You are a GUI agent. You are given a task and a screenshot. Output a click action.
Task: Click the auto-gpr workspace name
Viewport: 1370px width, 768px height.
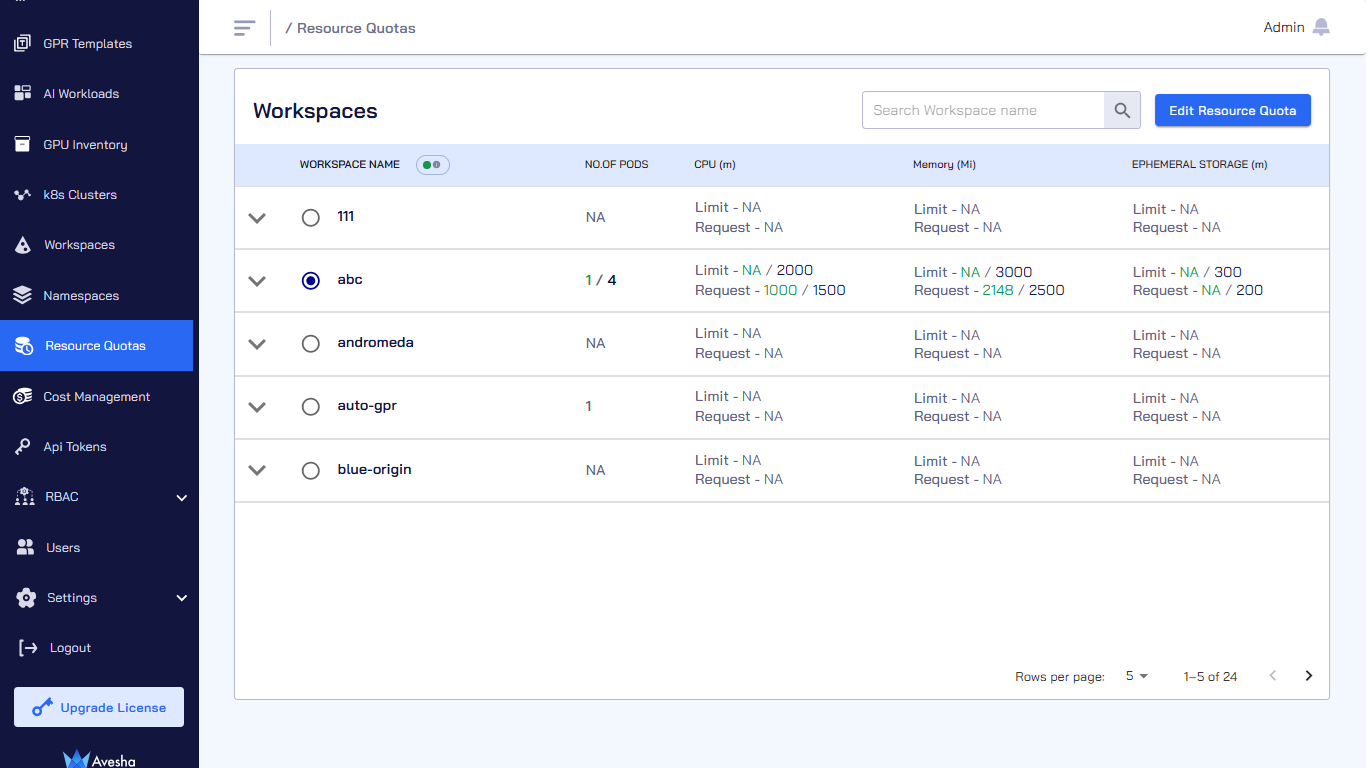click(367, 406)
